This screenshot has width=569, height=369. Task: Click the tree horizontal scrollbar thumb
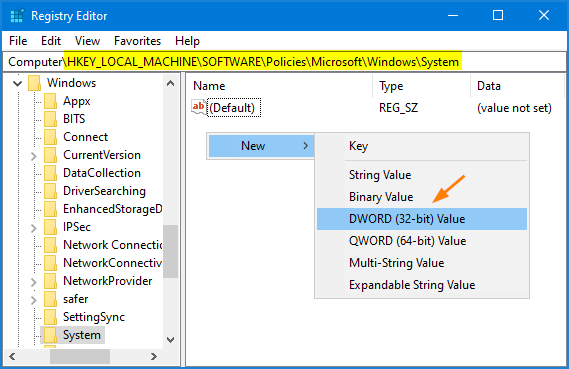[x=80, y=356]
